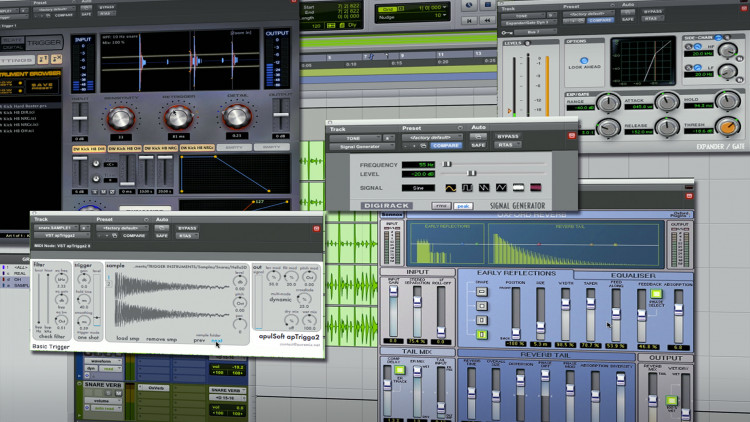The height and width of the screenshot is (422, 750).
Task: Click the red target icon in Signal Generator header
Action: 571,136
